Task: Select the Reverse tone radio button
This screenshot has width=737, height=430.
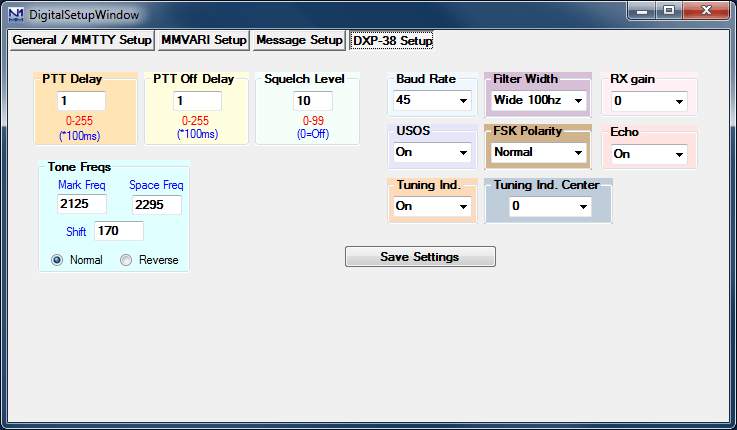Action: (126, 260)
